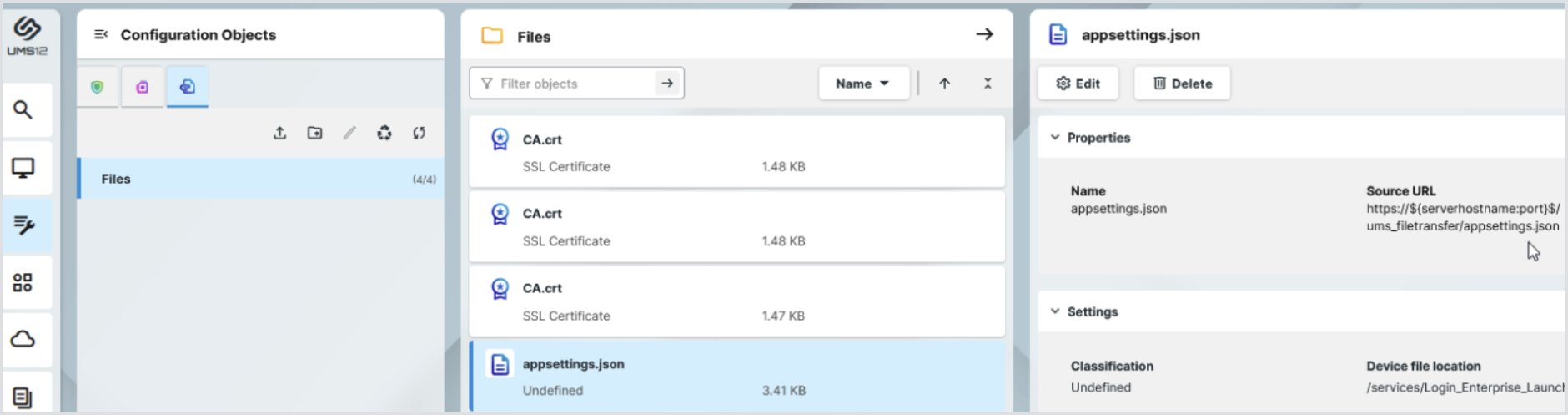Click the add new folder icon
The image size is (1568, 415).
coord(314,133)
